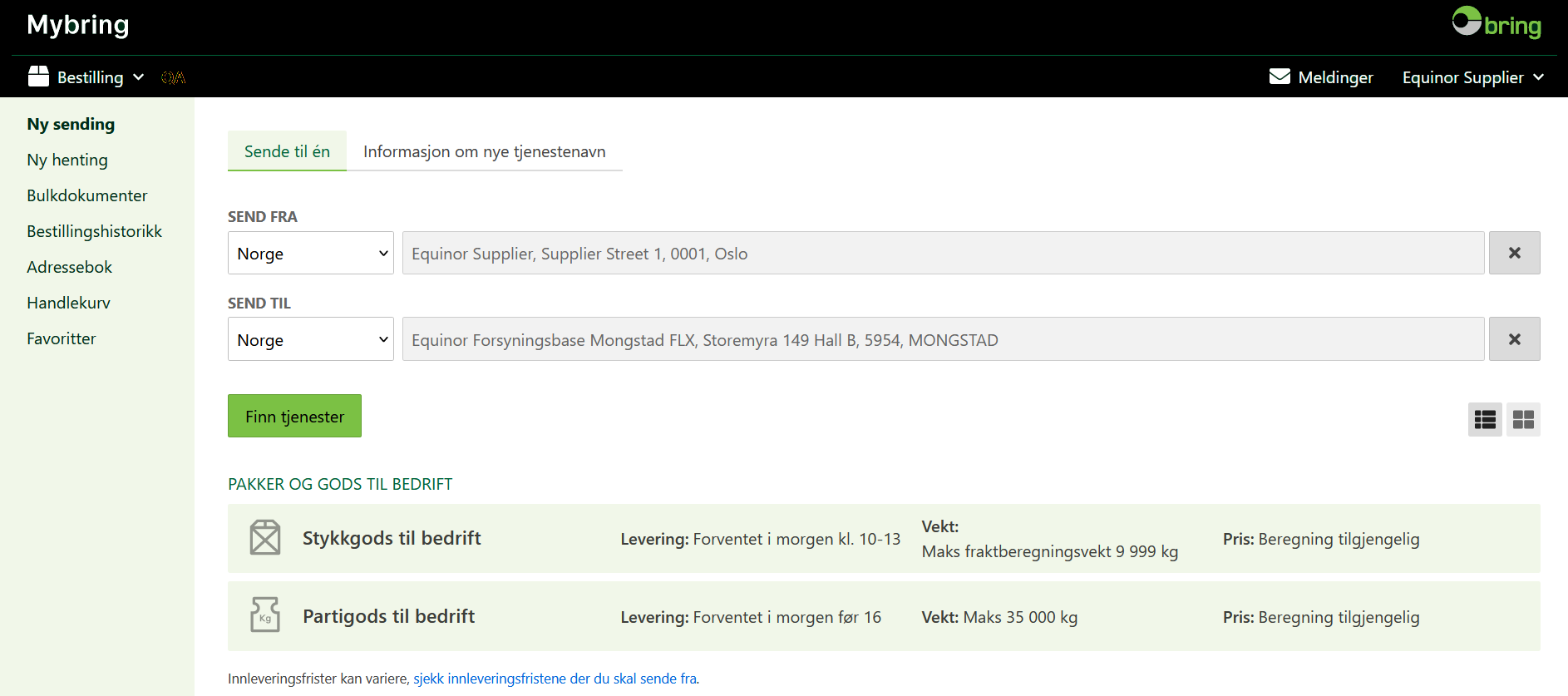The image size is (1568, 696).
Task: Click 'Maks fraktberegningsvekt 9 999 kg' text
Action: coord(1050,551)
